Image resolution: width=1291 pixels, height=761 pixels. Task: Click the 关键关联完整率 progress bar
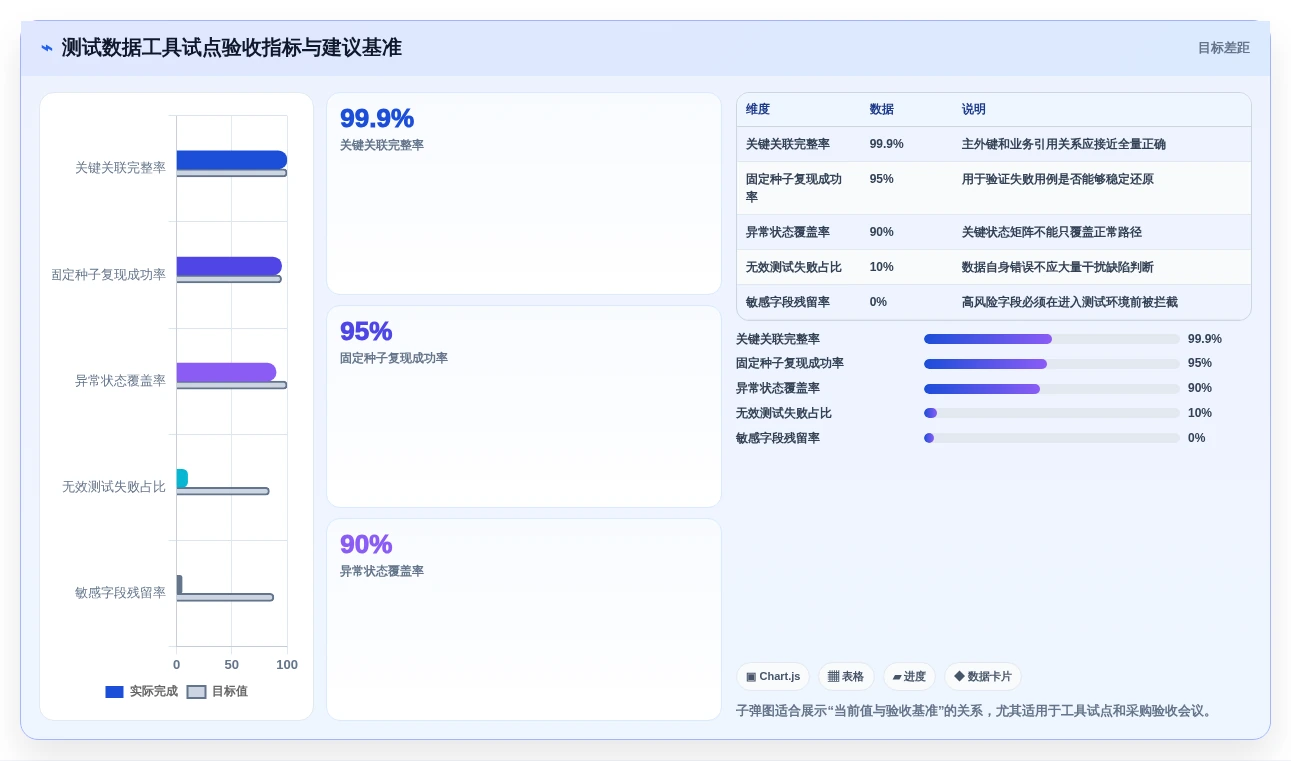point(1052,339)
